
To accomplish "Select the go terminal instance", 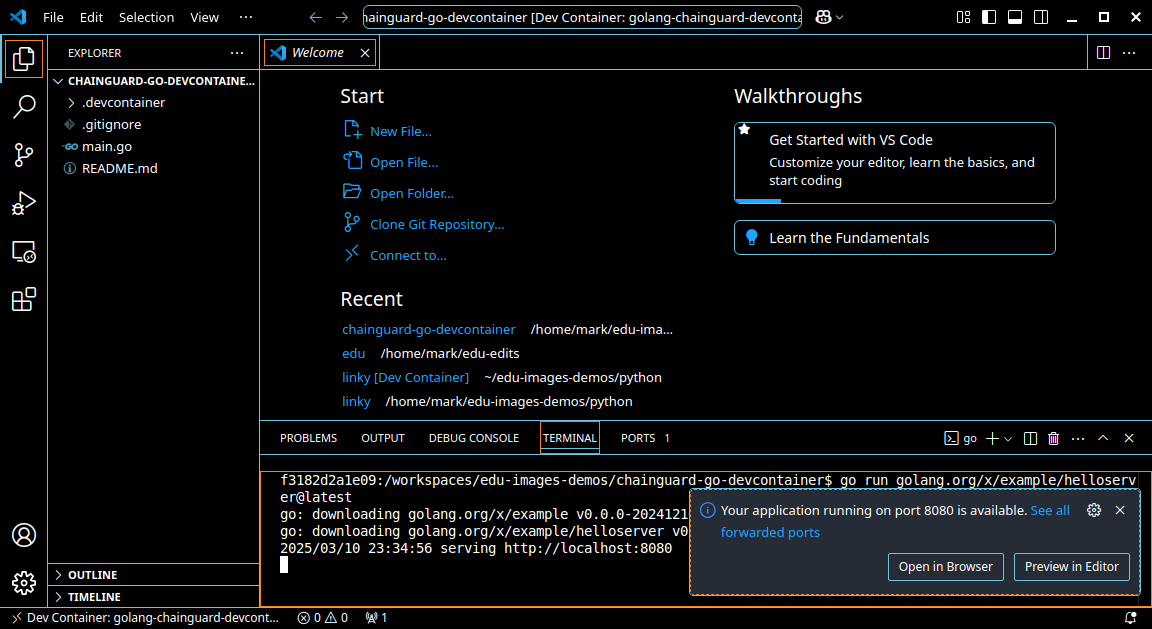I will (961, 439).
